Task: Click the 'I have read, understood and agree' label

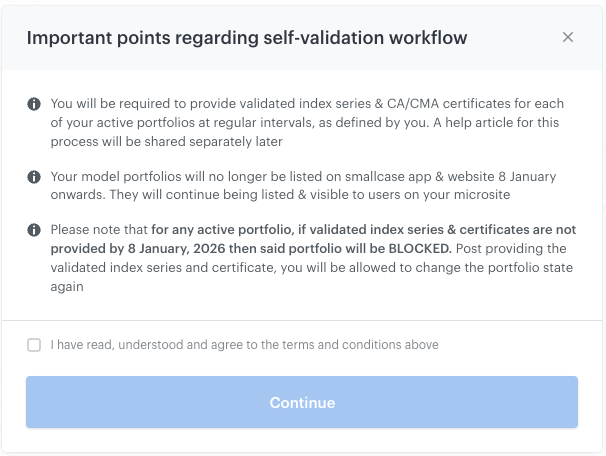Action: [244, 345]
